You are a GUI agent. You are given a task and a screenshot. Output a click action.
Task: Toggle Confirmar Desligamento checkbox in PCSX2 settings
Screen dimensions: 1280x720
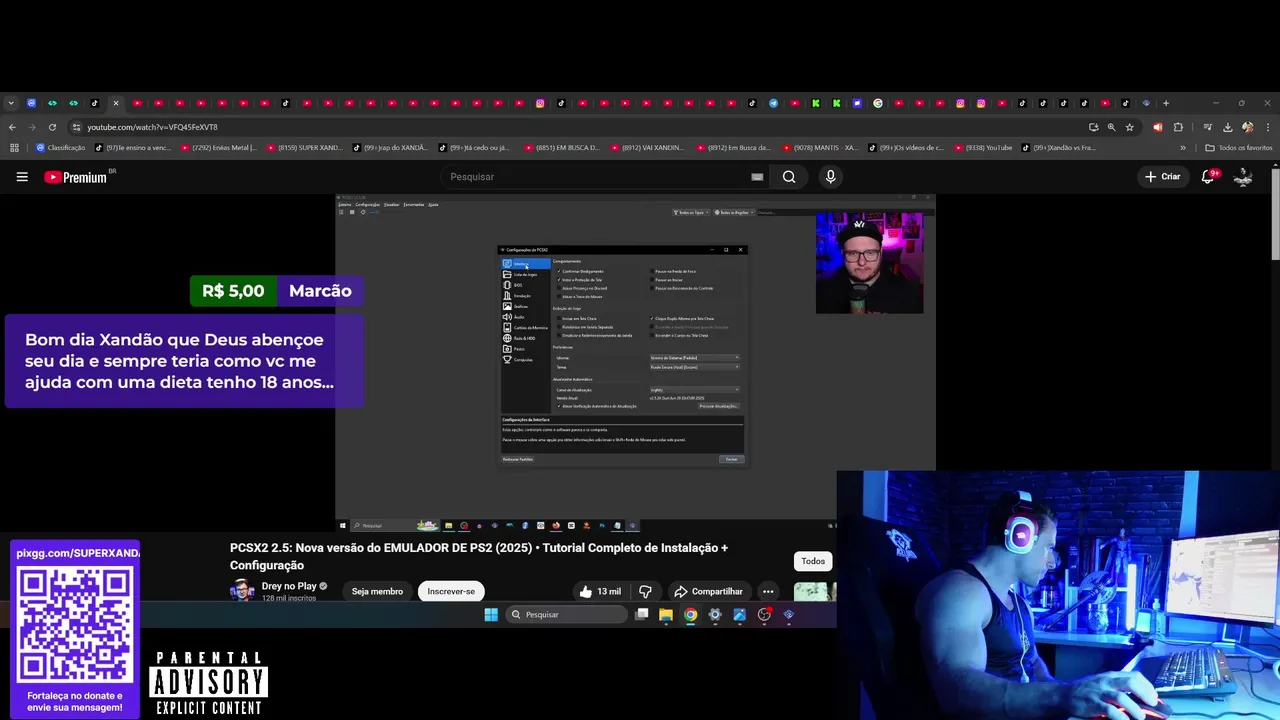[559, 271]
